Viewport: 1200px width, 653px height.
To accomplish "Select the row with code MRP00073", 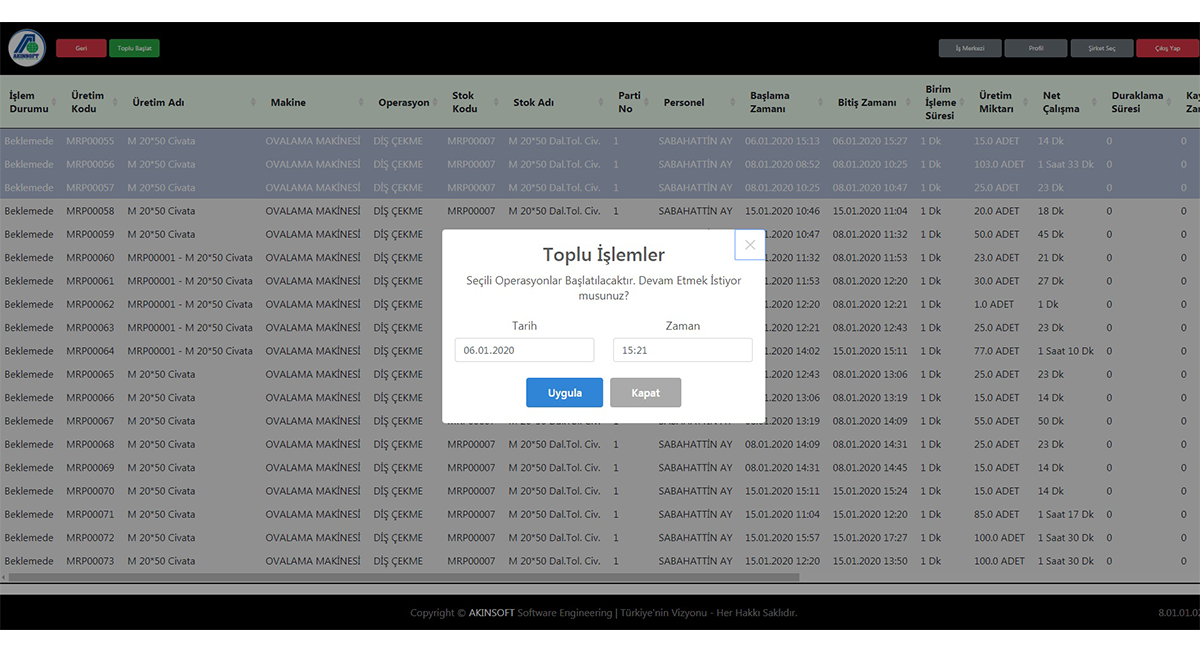I will tap(90, 561).
